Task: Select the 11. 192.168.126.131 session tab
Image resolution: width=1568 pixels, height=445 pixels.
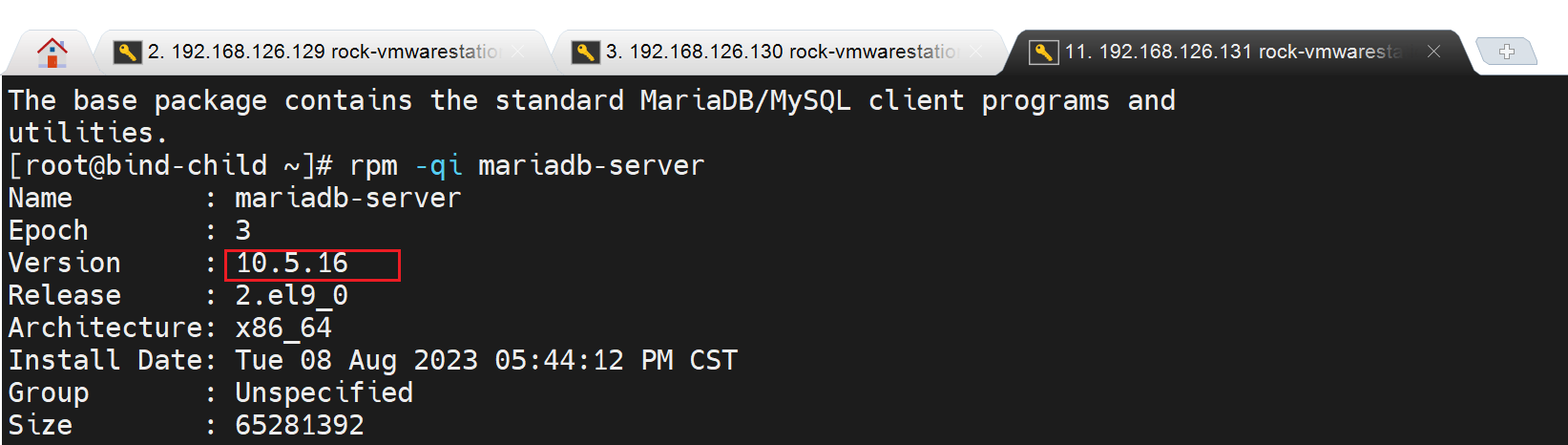Action: click(x=1233, y=52)
